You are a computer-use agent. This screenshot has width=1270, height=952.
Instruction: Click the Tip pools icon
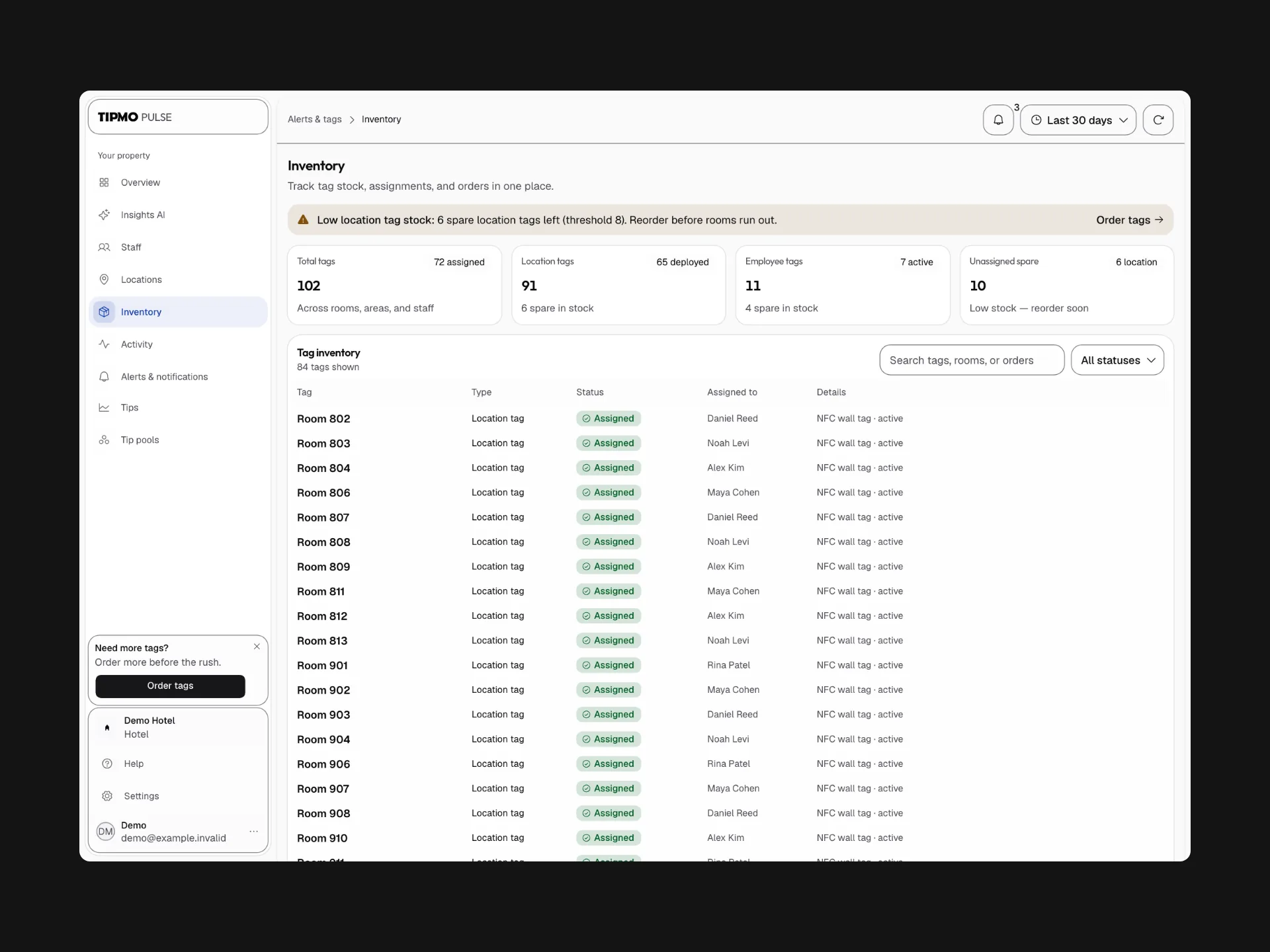click(x=104, y=440)
